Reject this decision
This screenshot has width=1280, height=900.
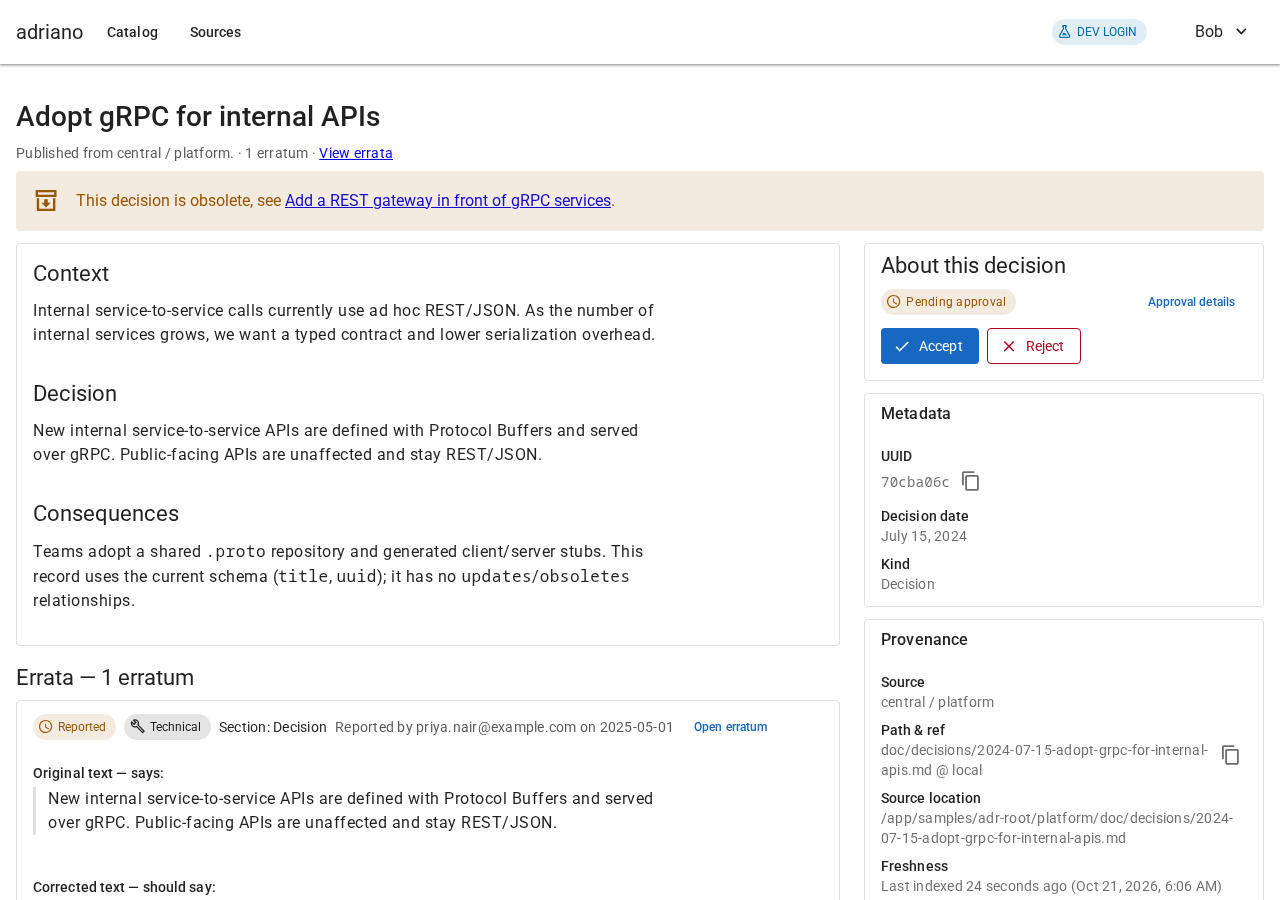tap(1034, 346)
